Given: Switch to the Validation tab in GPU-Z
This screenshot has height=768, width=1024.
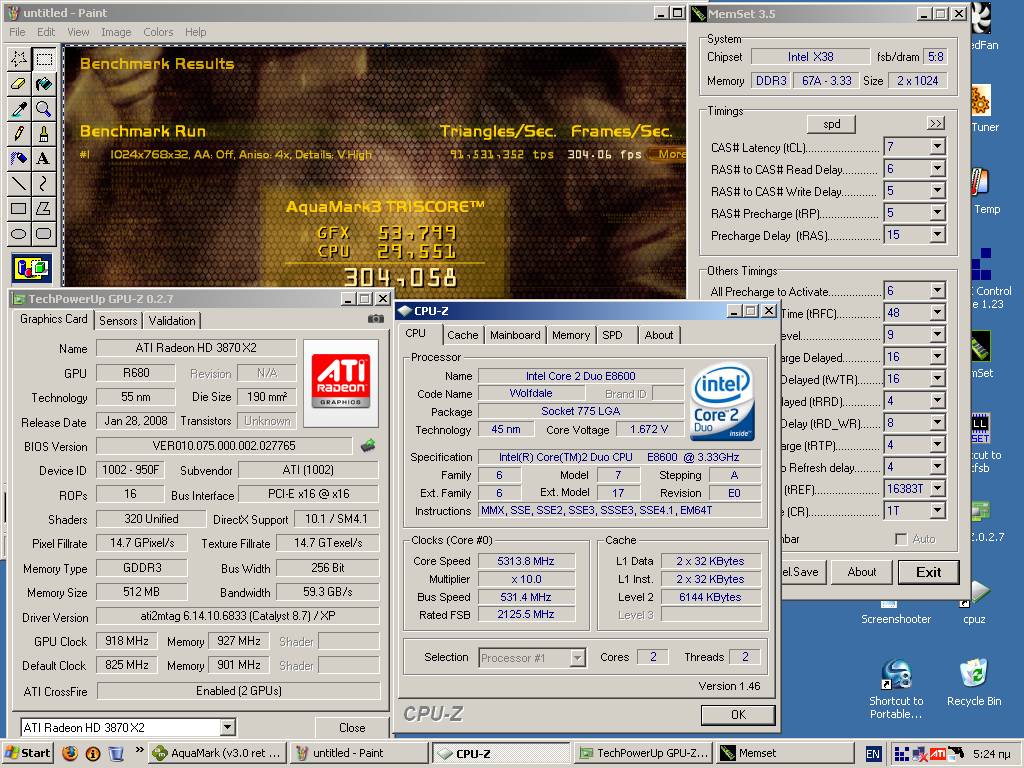Looking at the screenshot, I should 172,321.
